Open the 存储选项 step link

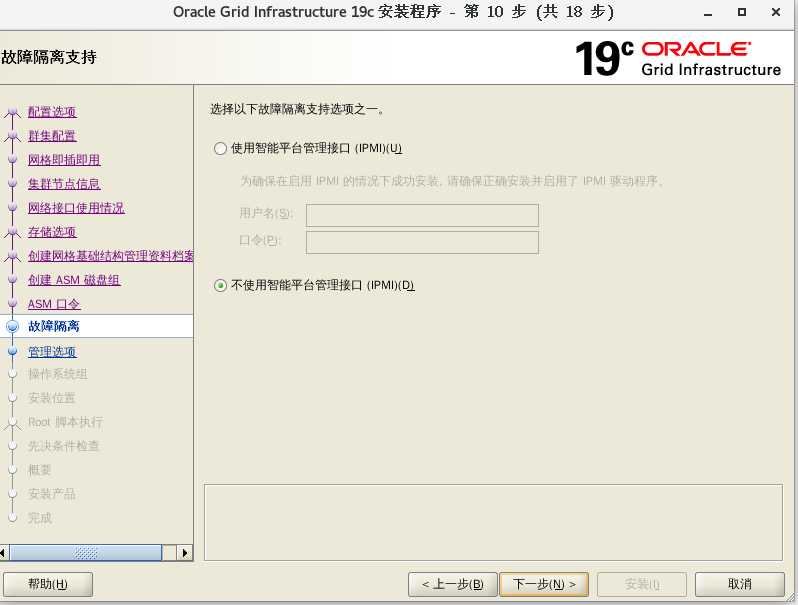[52, 232]
